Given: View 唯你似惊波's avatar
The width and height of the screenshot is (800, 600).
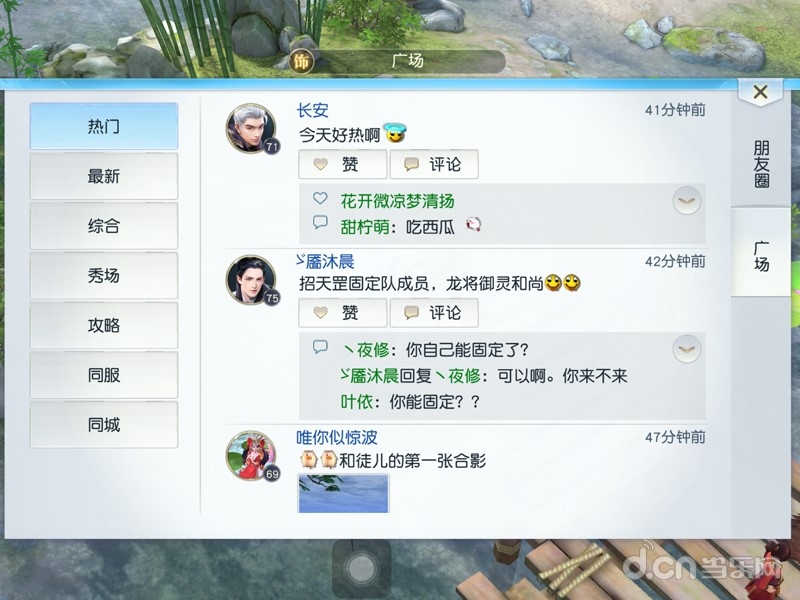Looking at the screenshot, I should [x=251, y=456].
